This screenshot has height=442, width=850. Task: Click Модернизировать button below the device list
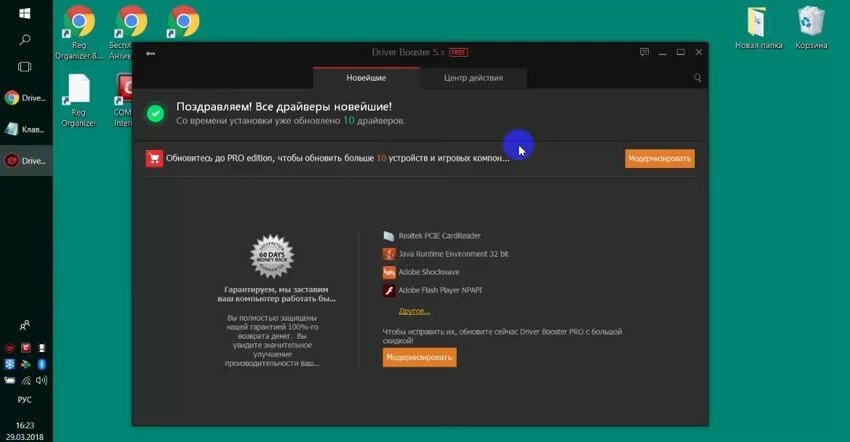(419, 357)
